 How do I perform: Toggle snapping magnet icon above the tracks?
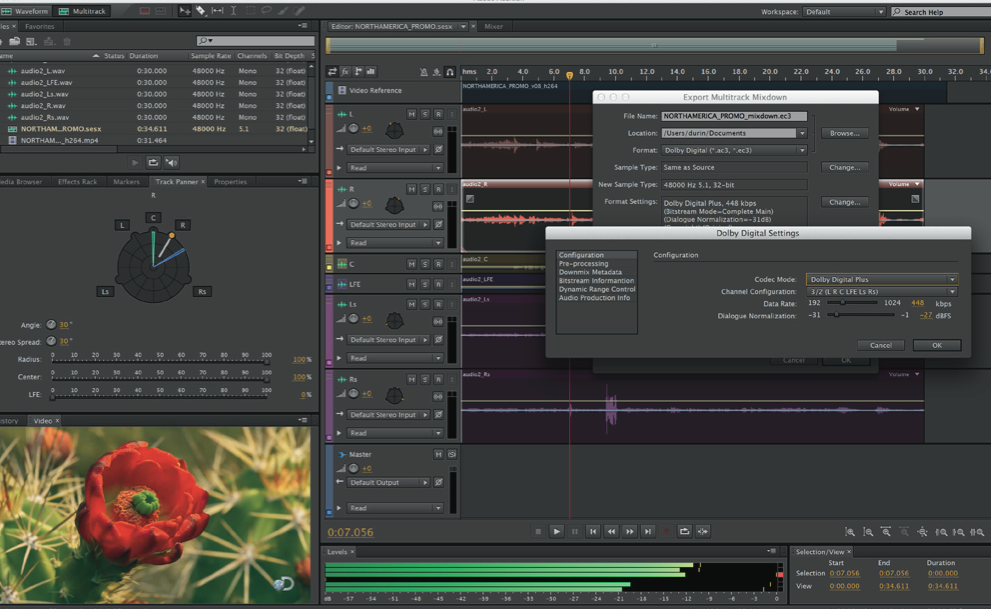pyautogui.click(x=450, y=72)
